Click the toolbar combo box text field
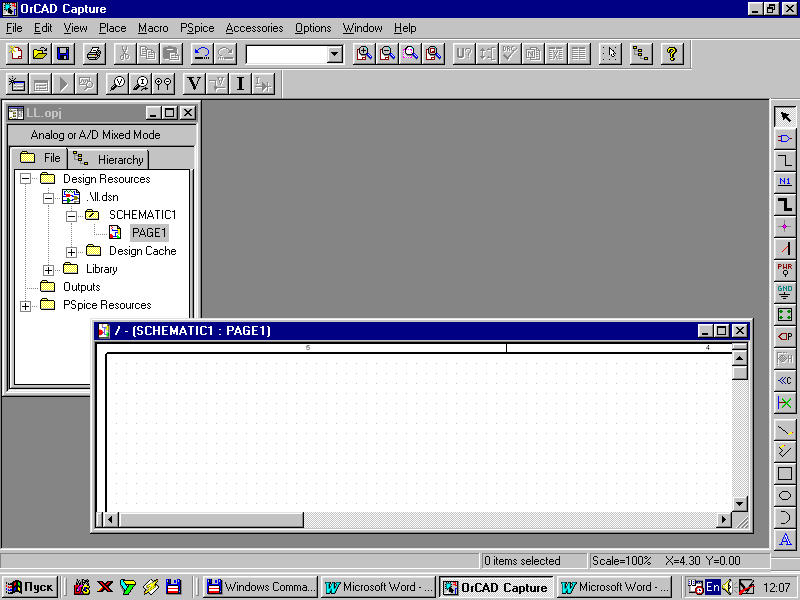800x600 pixels. [287, 54]
